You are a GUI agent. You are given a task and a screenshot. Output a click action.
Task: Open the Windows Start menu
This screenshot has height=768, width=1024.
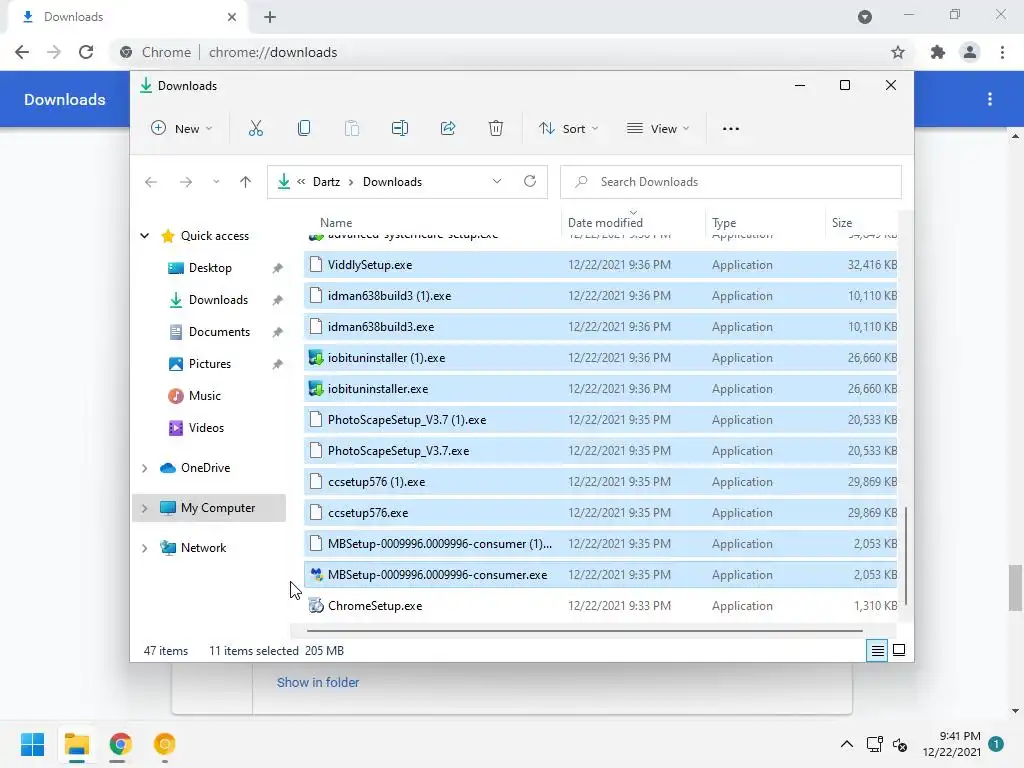click(x=33, y=744)
